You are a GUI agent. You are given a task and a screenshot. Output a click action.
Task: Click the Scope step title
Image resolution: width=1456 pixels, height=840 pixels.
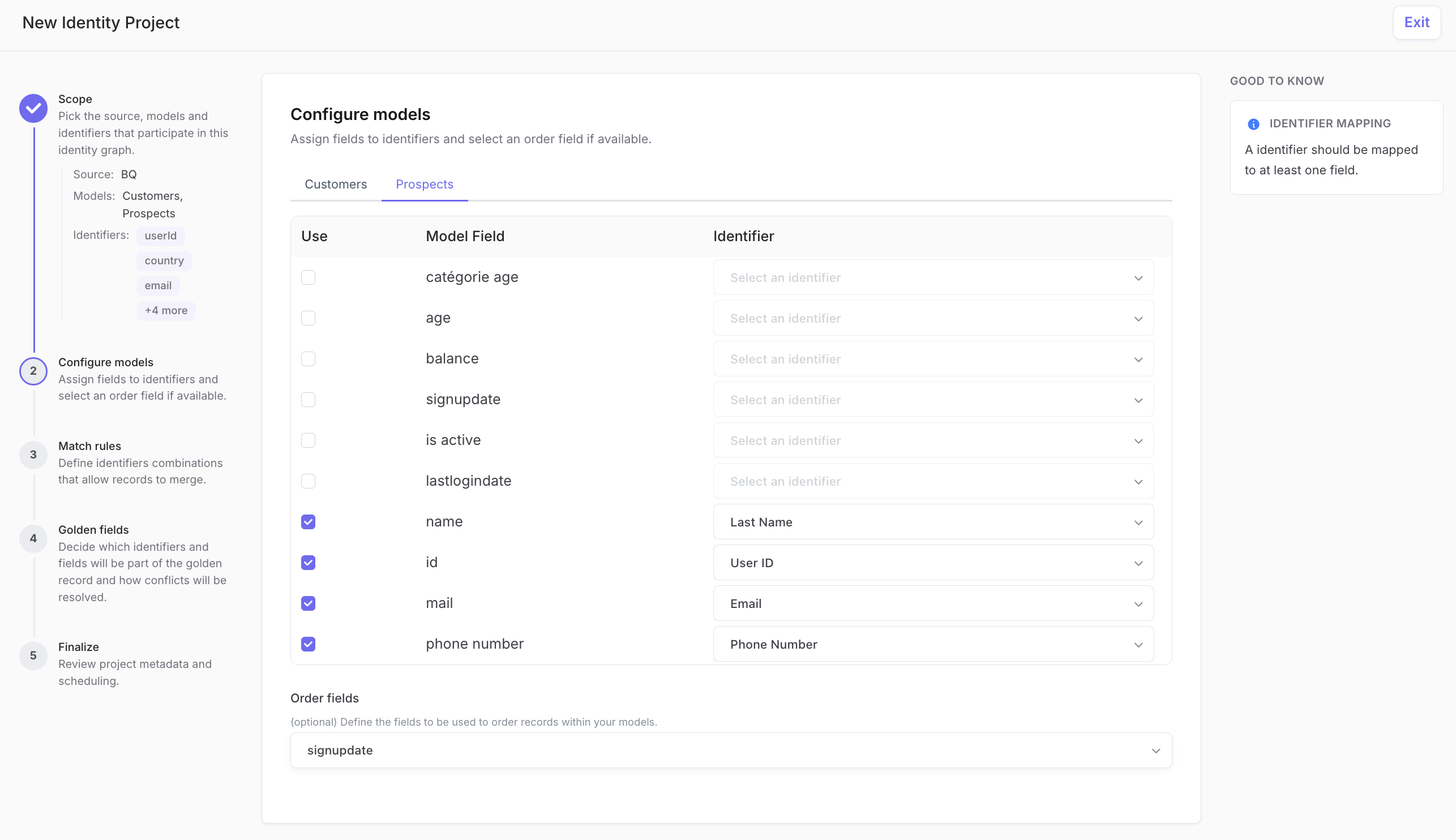pyautogui.click(x=75, y=99)
